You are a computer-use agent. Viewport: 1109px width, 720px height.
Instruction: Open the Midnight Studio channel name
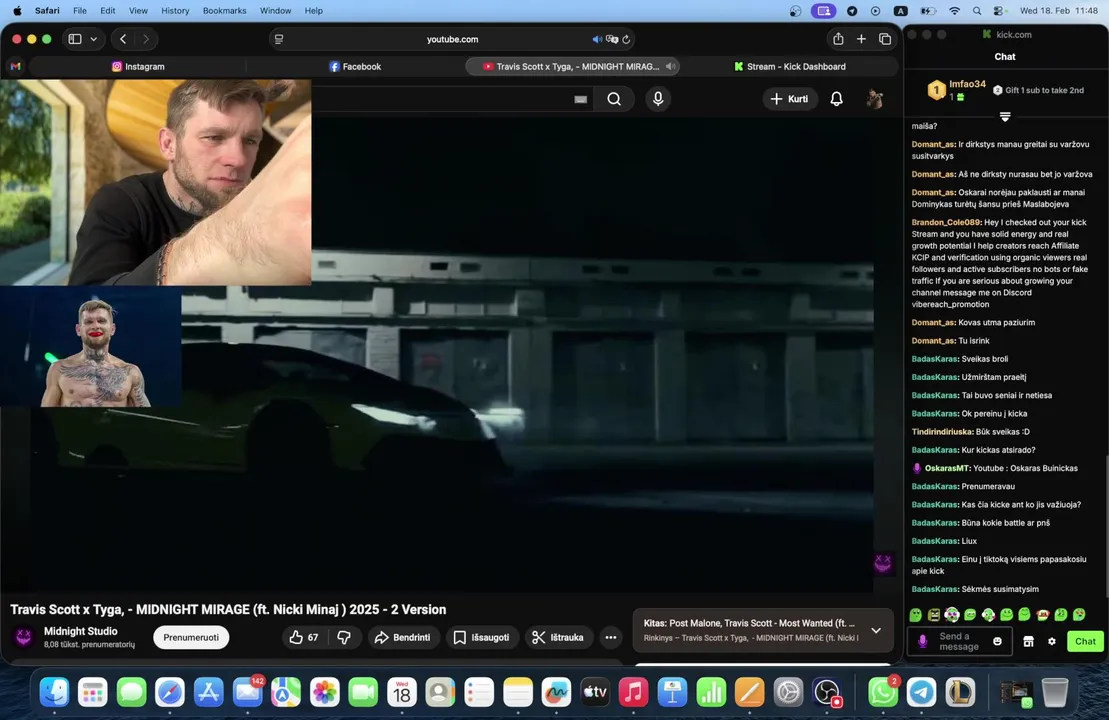pos(81,631)
